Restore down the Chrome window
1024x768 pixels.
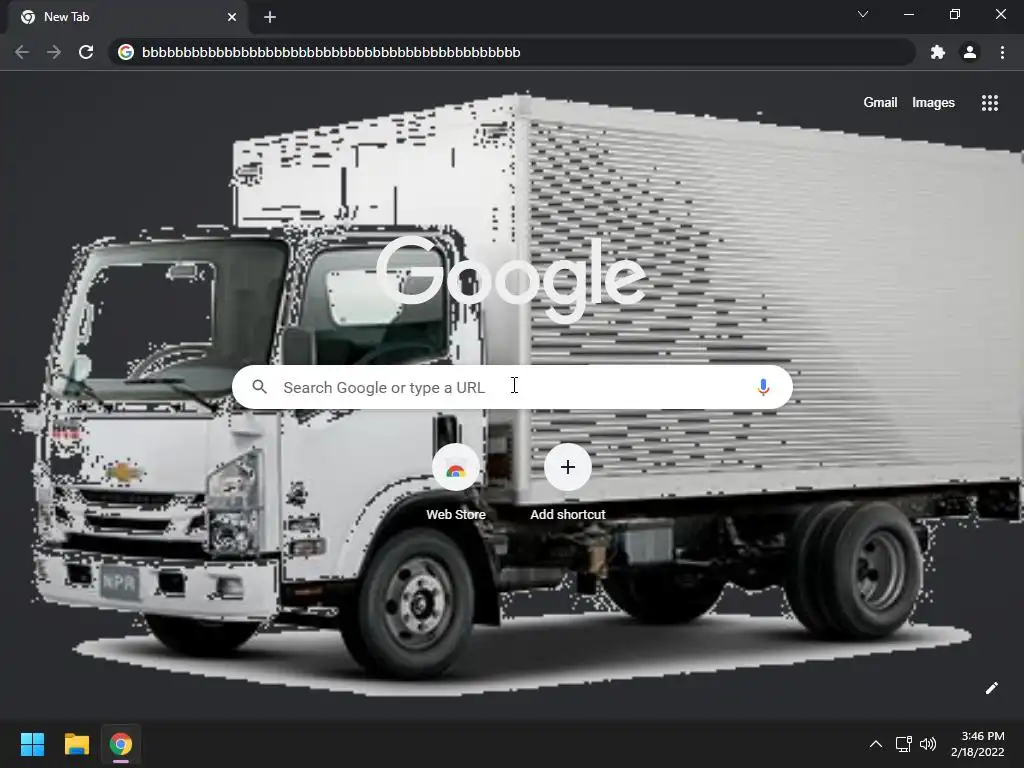click(x=955, y=14)
